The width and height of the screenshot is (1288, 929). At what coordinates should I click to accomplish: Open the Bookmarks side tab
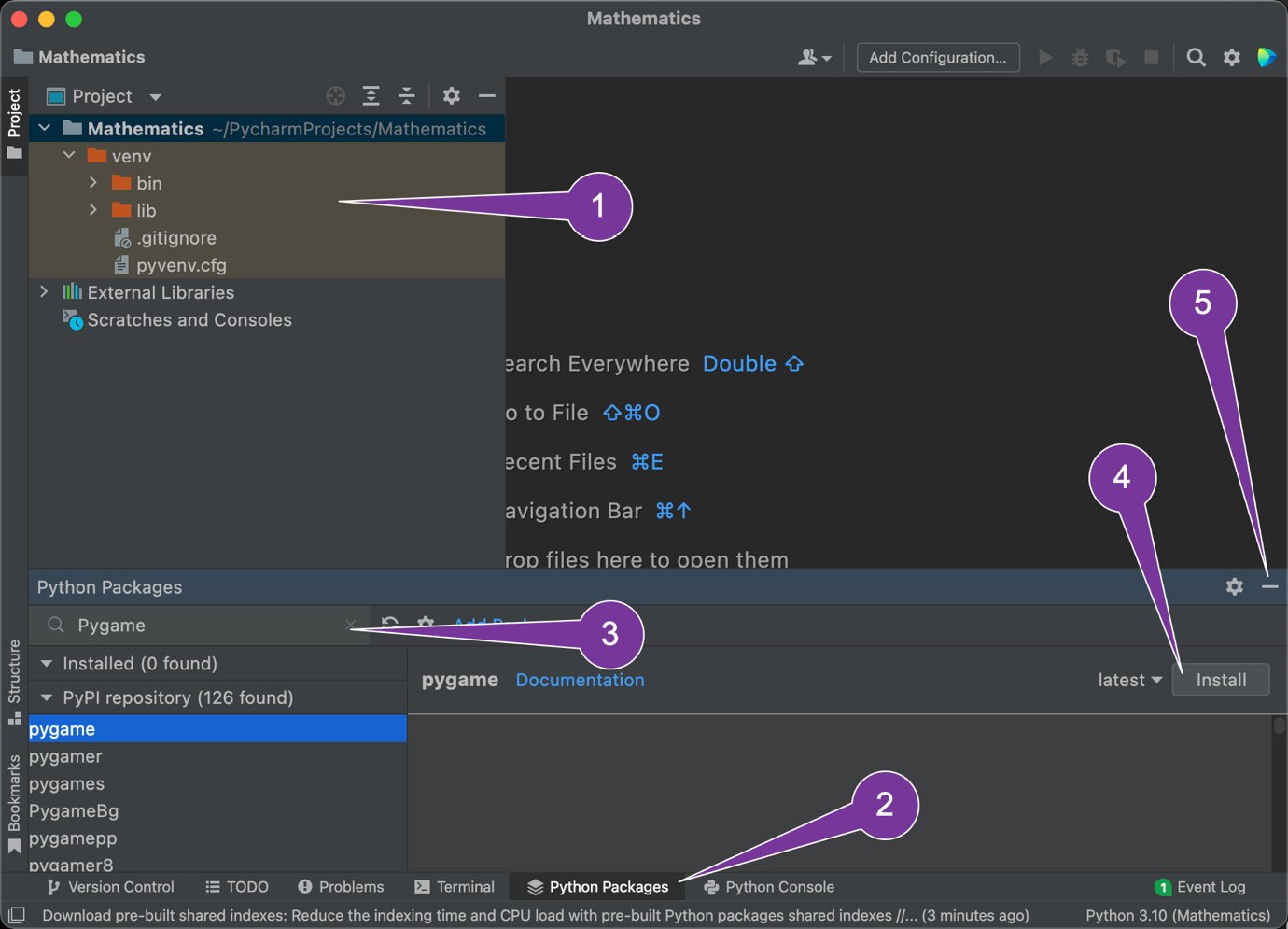point(14,804)
